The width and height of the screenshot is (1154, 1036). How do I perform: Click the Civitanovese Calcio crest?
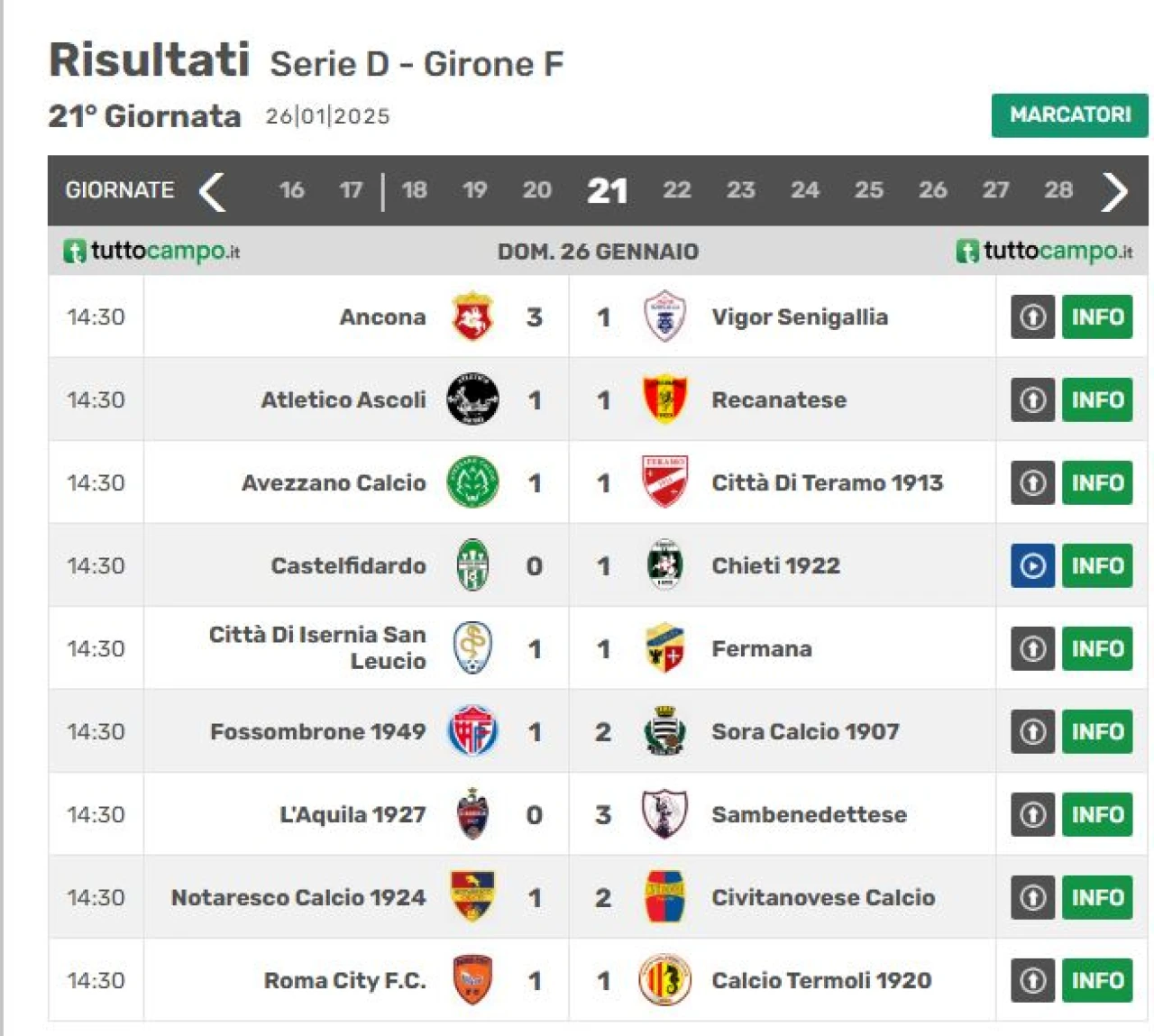click(x=664, y=897)
